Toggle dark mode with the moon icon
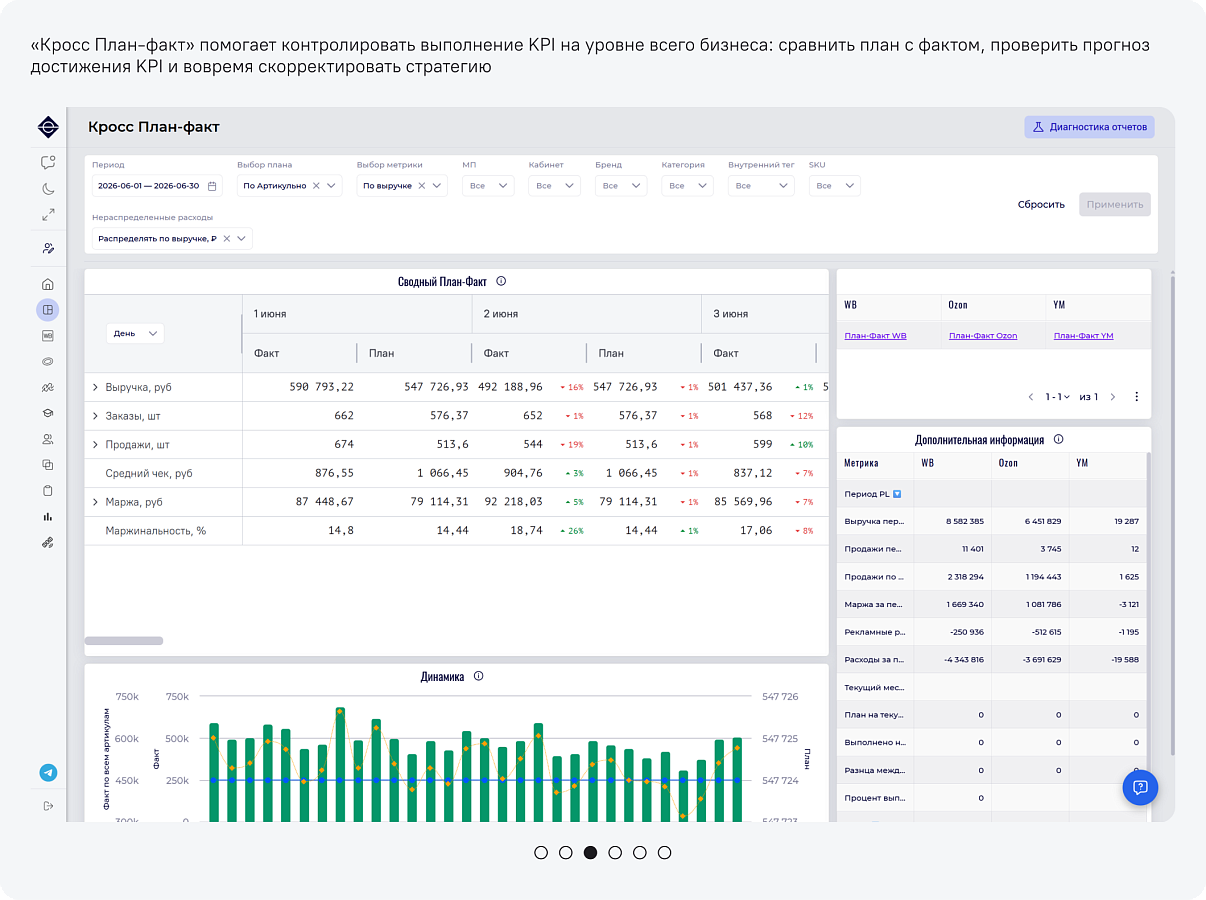 tap(48, 188)
